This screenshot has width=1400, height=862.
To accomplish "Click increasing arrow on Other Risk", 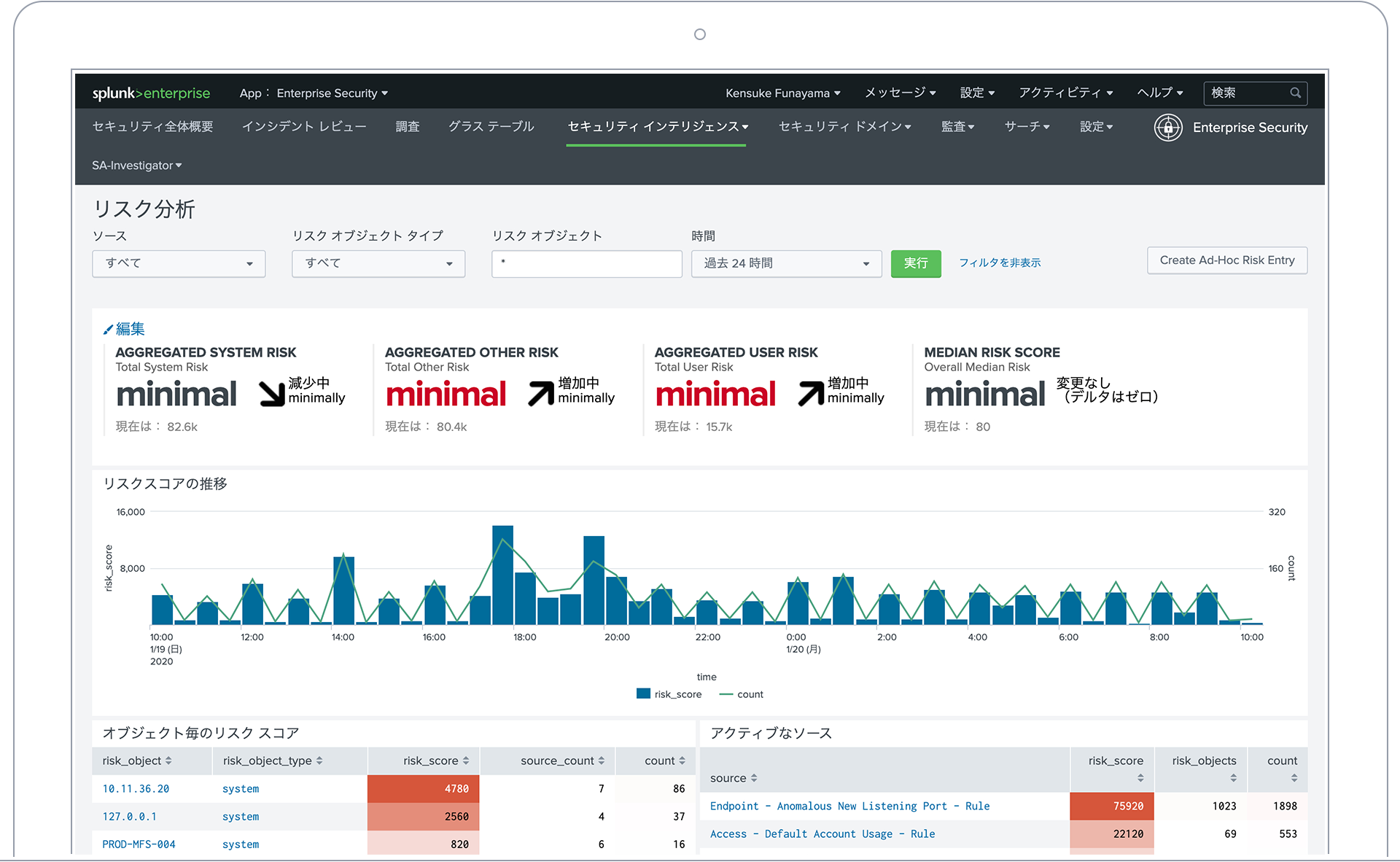I will (x=541, y=393).
